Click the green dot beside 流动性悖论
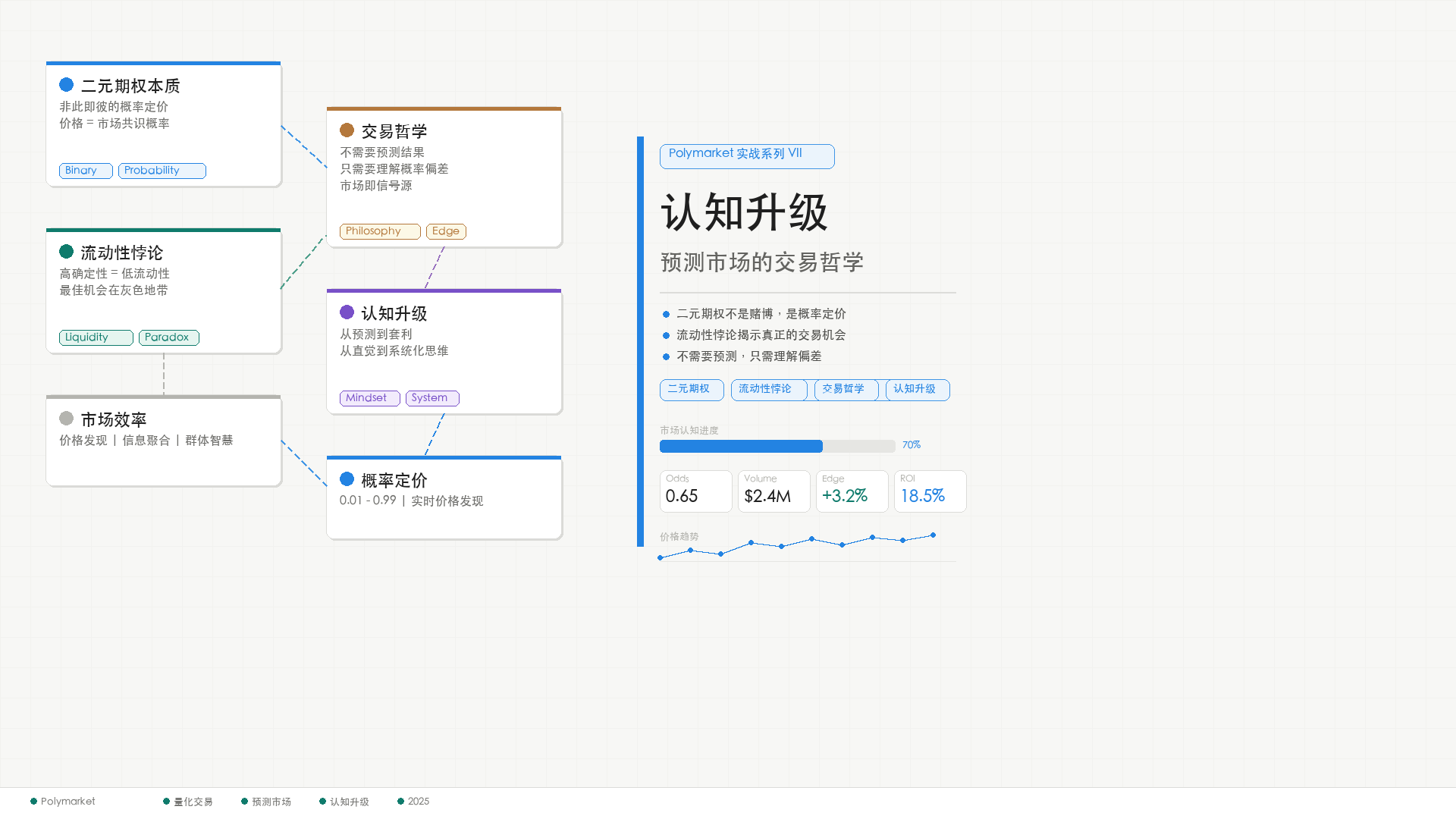The height and width of the screenshot is (819, 1456). pos(66,252)
